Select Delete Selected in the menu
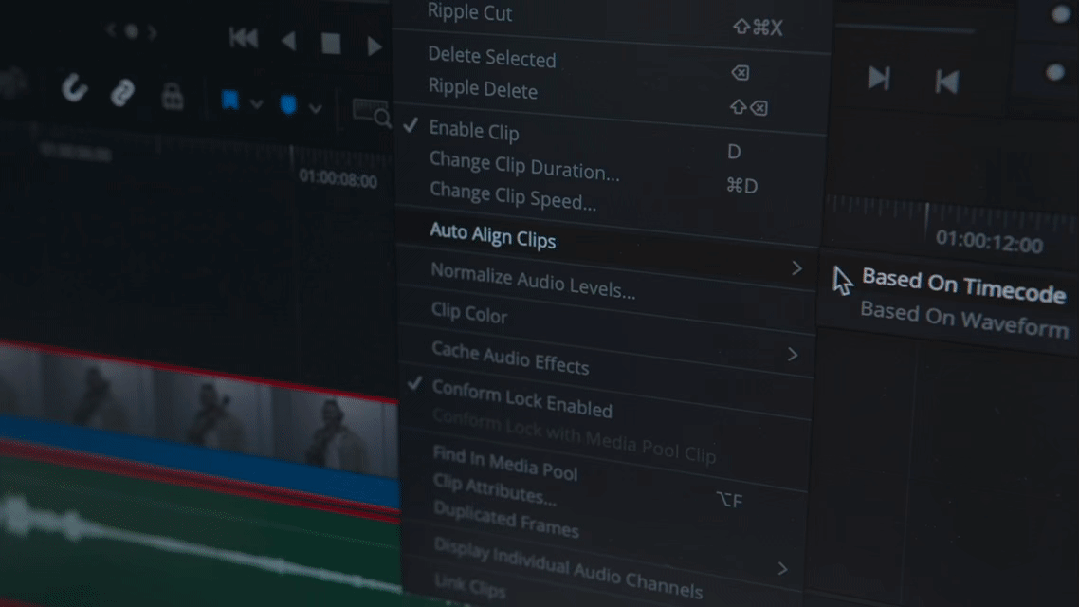This screenshot has width=1079, height=607. (x=492, y=57)
